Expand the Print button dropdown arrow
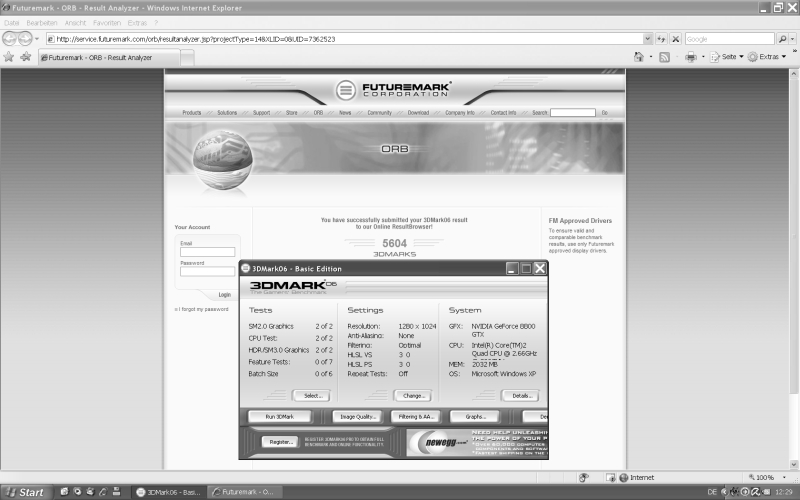Screen dimensions: 800x500 (703, 57)
